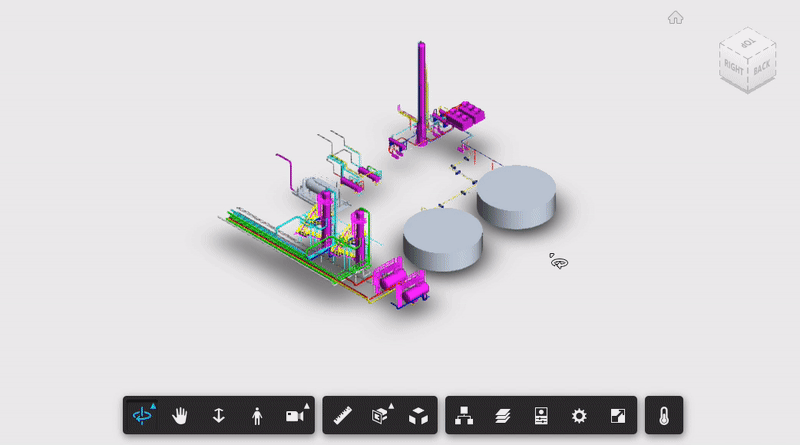The width and height of the screenshot is (800, 445).
Task: Select the Pan hand tool
Action: (x=180, y=416)
